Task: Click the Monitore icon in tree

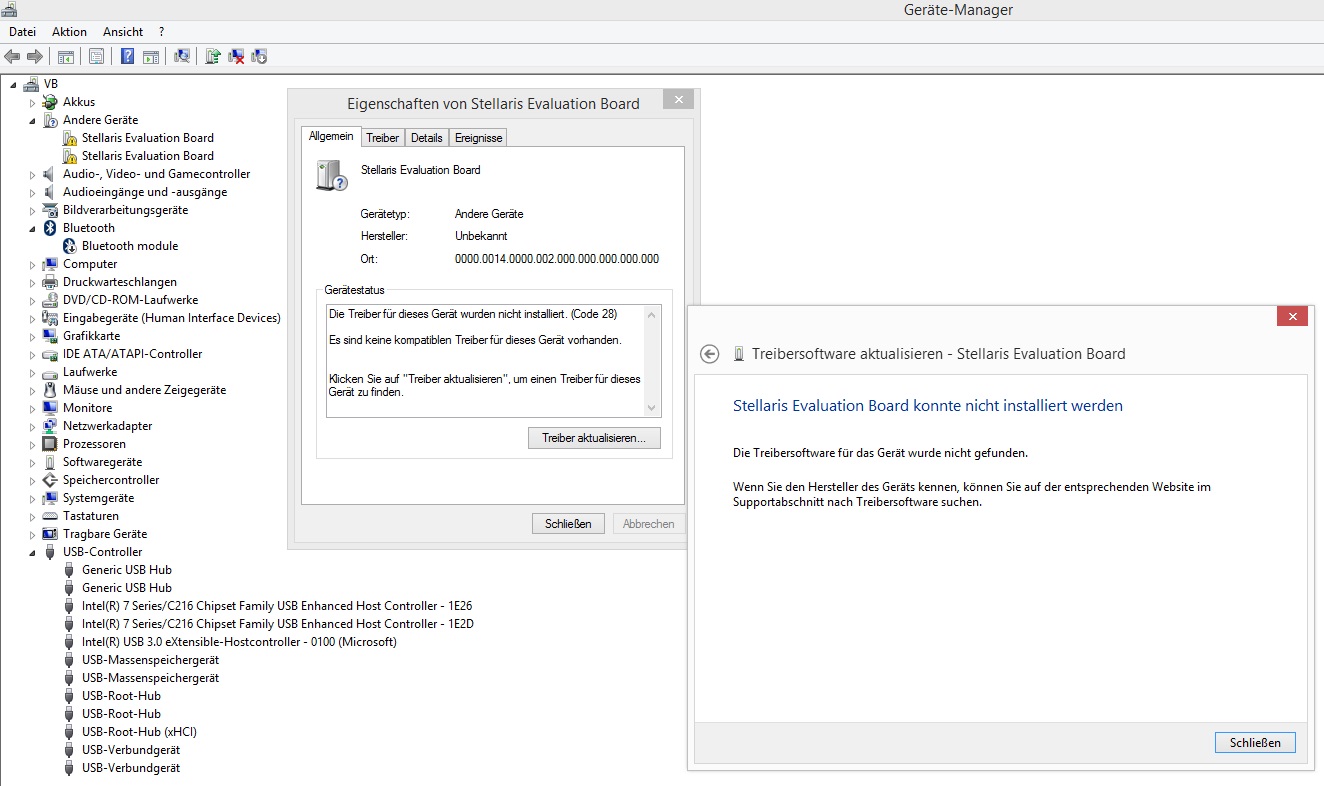Action: [x=51, y=408]
